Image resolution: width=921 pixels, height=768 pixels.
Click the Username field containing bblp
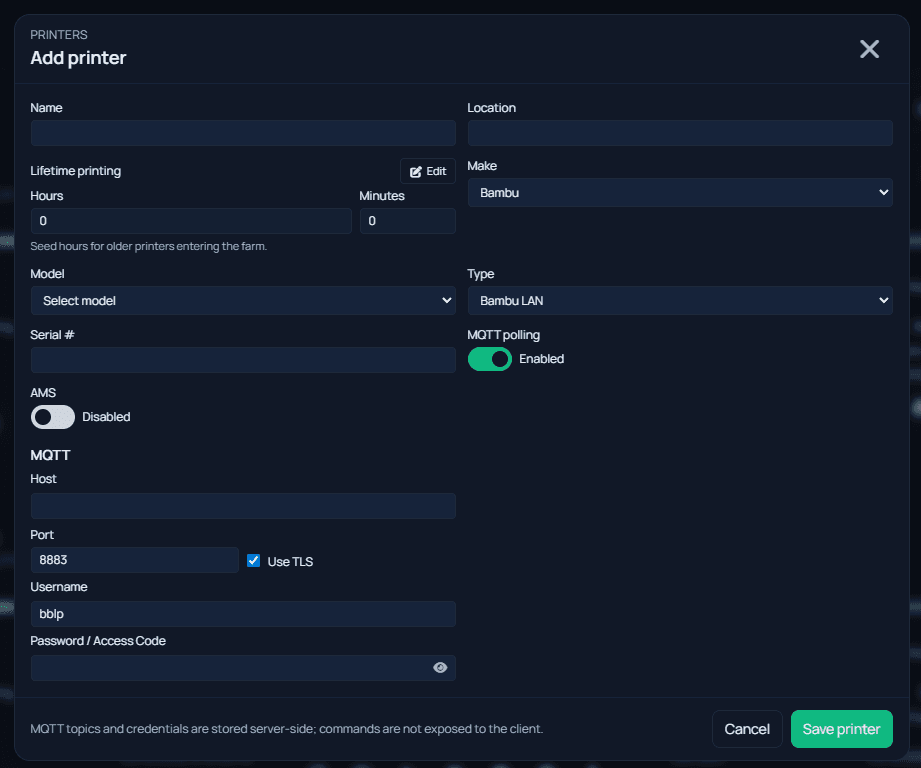(242, 613)
